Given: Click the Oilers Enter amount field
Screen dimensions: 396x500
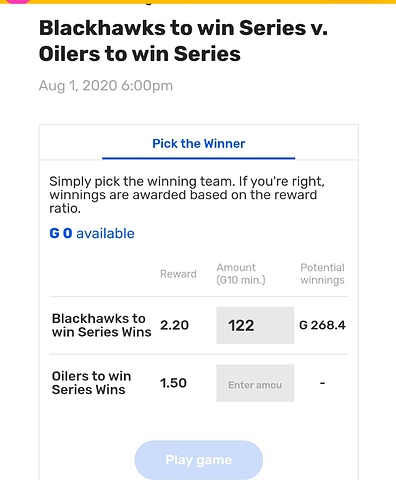Looking at the screenshot, I should (255, 383).
